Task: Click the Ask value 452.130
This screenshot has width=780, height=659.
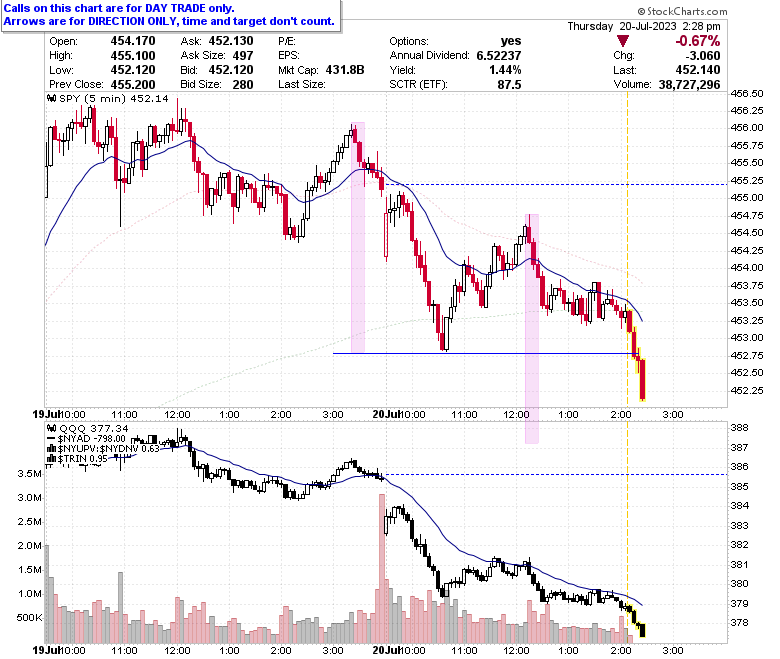Action: pos(231,41)
